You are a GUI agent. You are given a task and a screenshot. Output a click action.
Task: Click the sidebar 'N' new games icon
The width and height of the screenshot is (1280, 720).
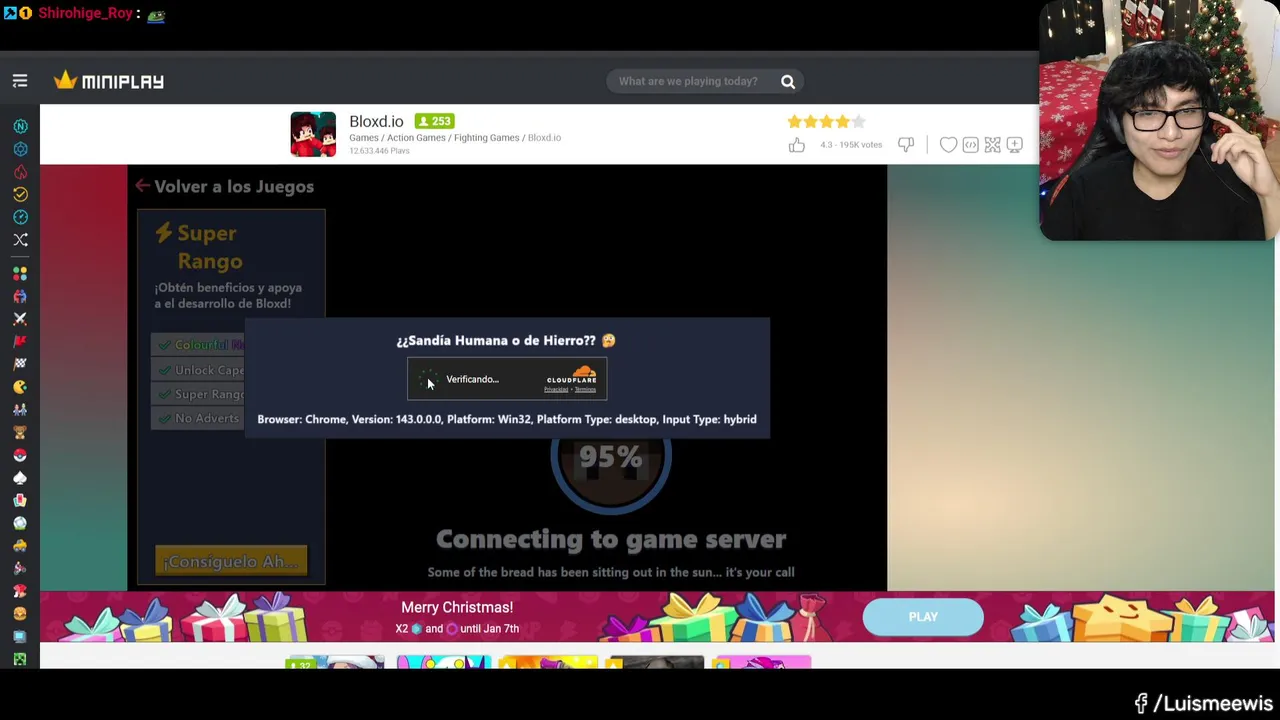(x=20, y=127)
